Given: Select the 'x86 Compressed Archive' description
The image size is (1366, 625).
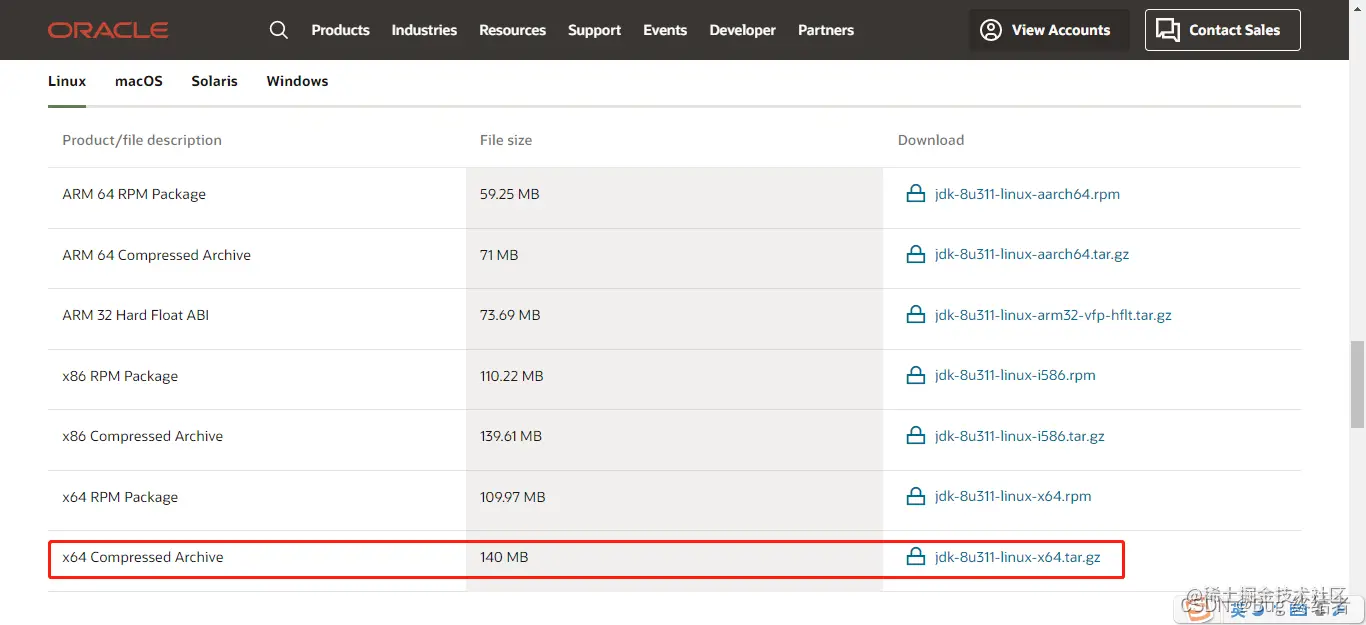Looking at the screenshot, I should tap(142, 436).
